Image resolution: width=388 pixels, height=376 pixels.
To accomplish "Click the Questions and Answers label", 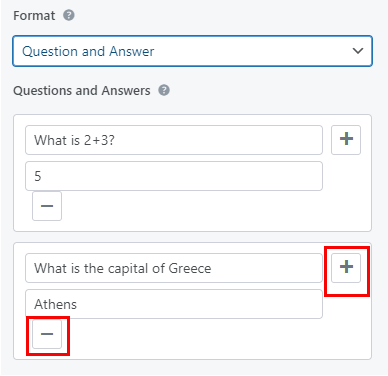I will click(x=82, y=91).
